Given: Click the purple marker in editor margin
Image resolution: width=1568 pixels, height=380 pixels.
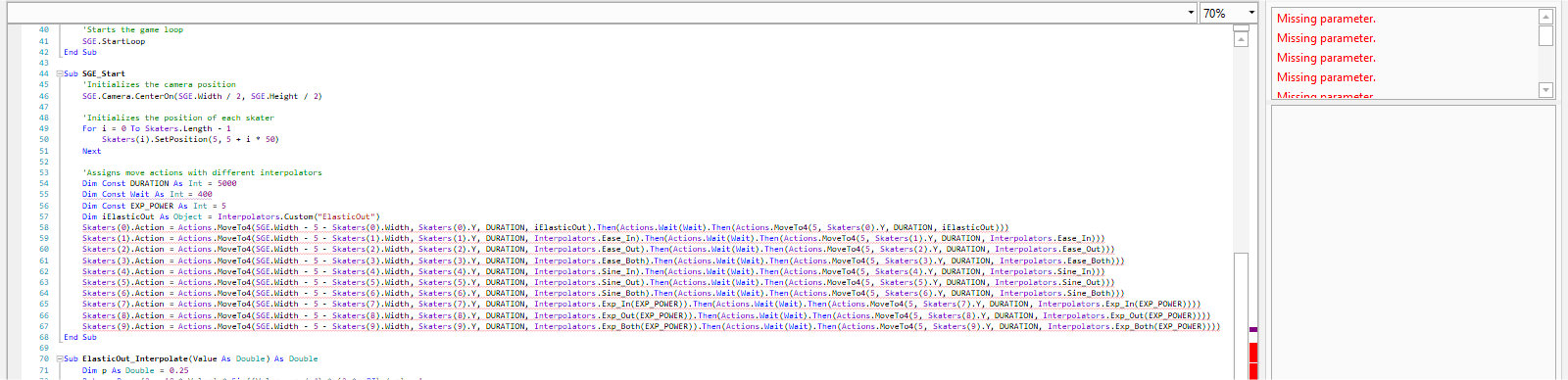Looking at the screenshot, I should pyautogui.click(x=1253, y=329).
